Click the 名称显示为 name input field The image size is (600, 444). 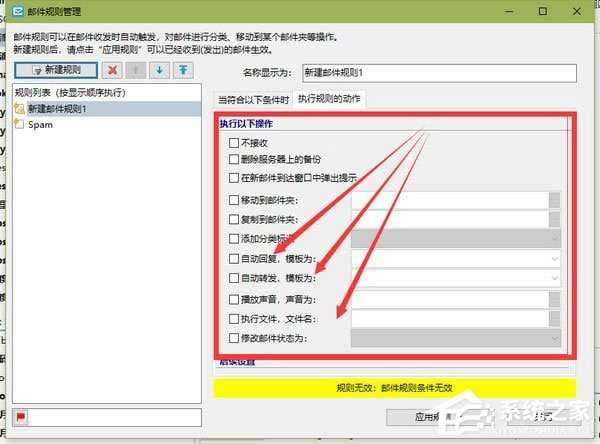click(439, 72)
